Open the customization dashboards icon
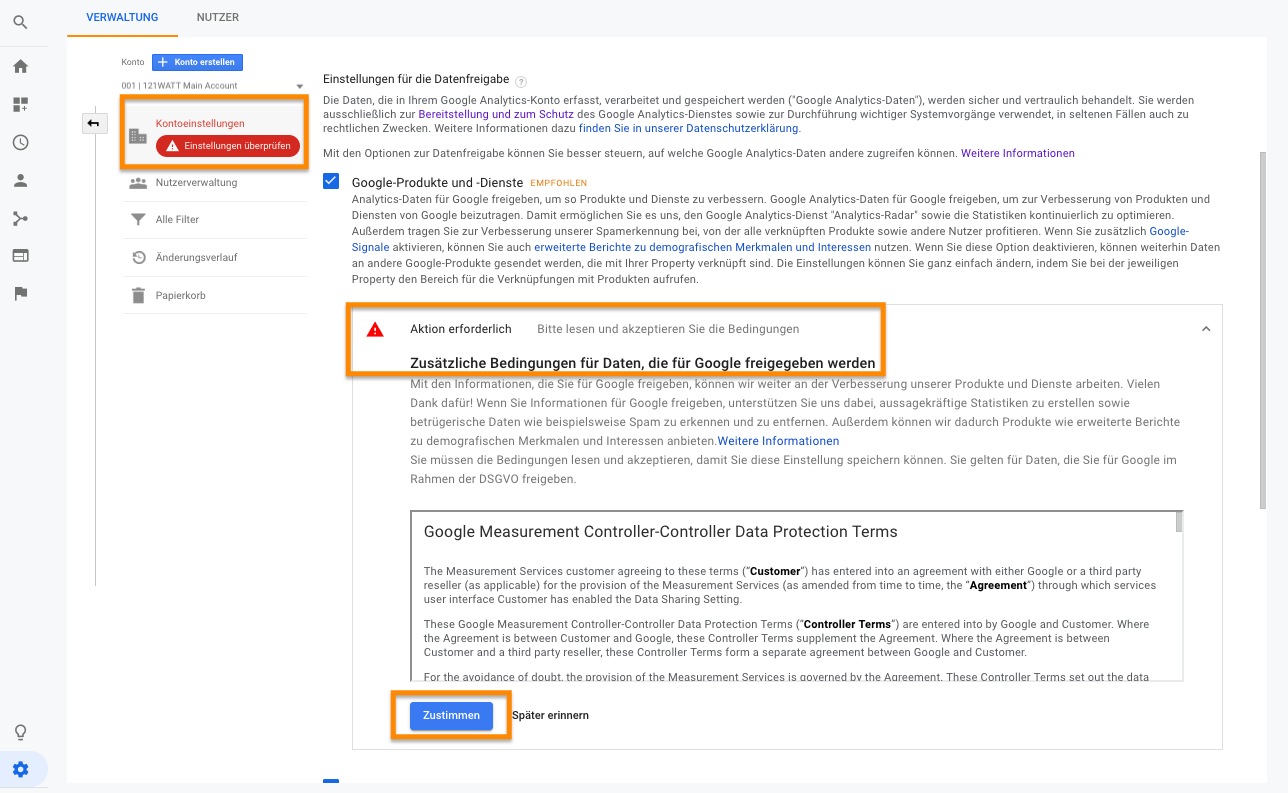This screenshot has width=1288, height=793. [20, 105]
